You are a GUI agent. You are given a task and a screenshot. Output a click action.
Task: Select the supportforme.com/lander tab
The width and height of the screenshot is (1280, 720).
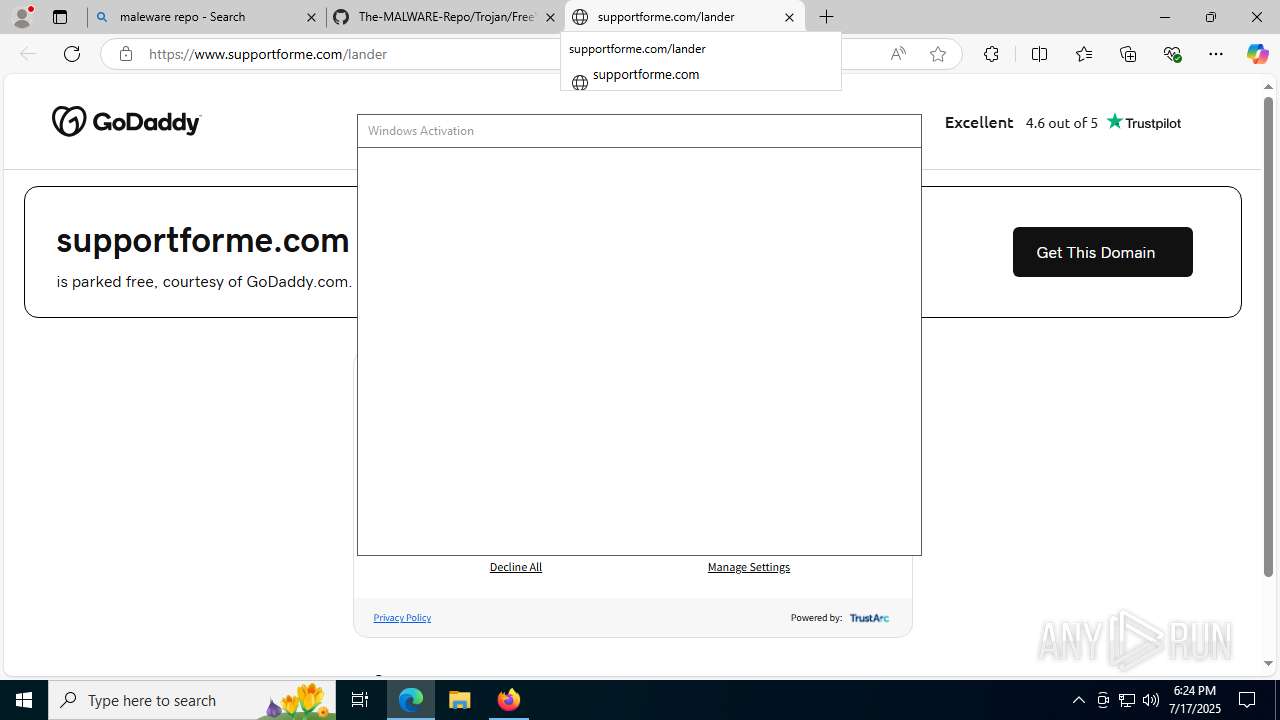pyautogui.click(x=685, y=17)
